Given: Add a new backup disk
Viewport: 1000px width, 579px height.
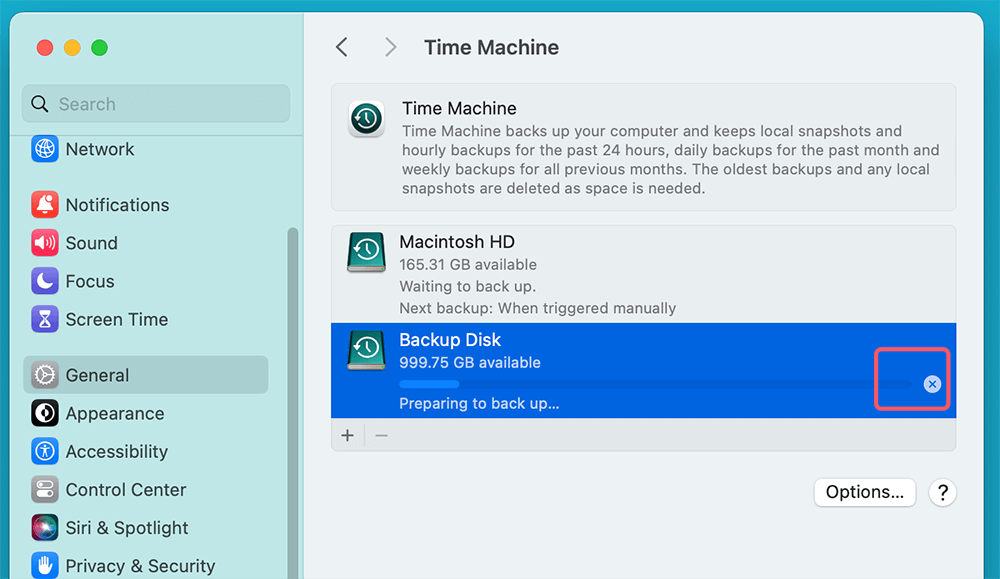Looking at the screenshot, I should (x=348, y=435).
